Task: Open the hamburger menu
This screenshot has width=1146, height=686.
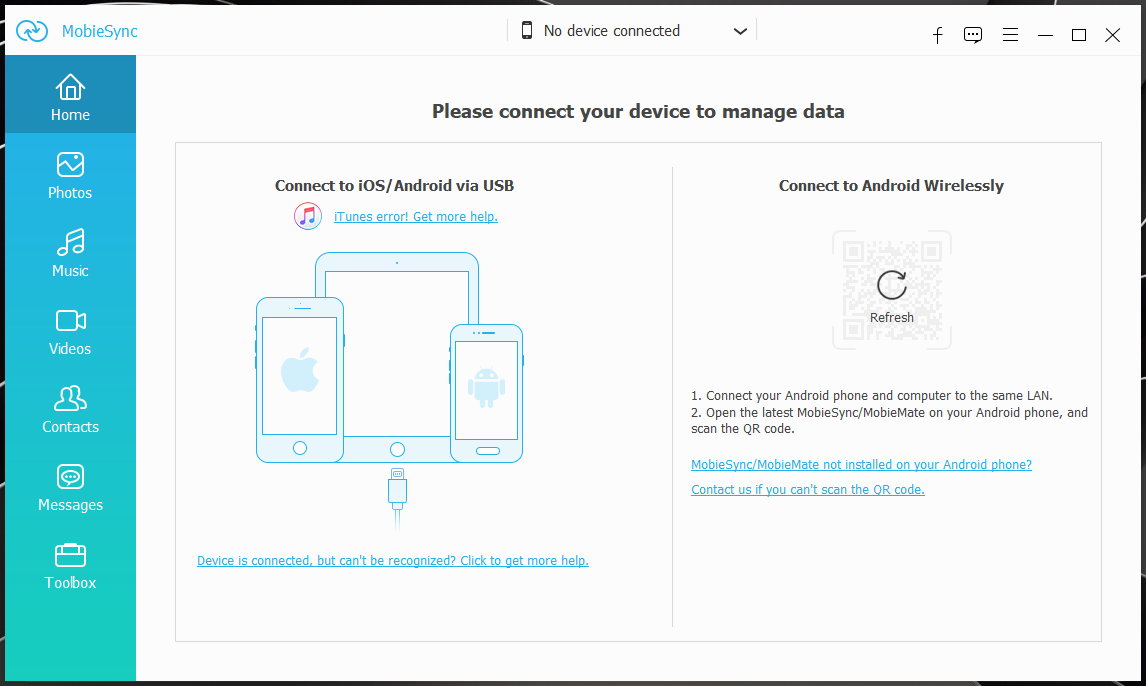Action: pos(1010,35)
